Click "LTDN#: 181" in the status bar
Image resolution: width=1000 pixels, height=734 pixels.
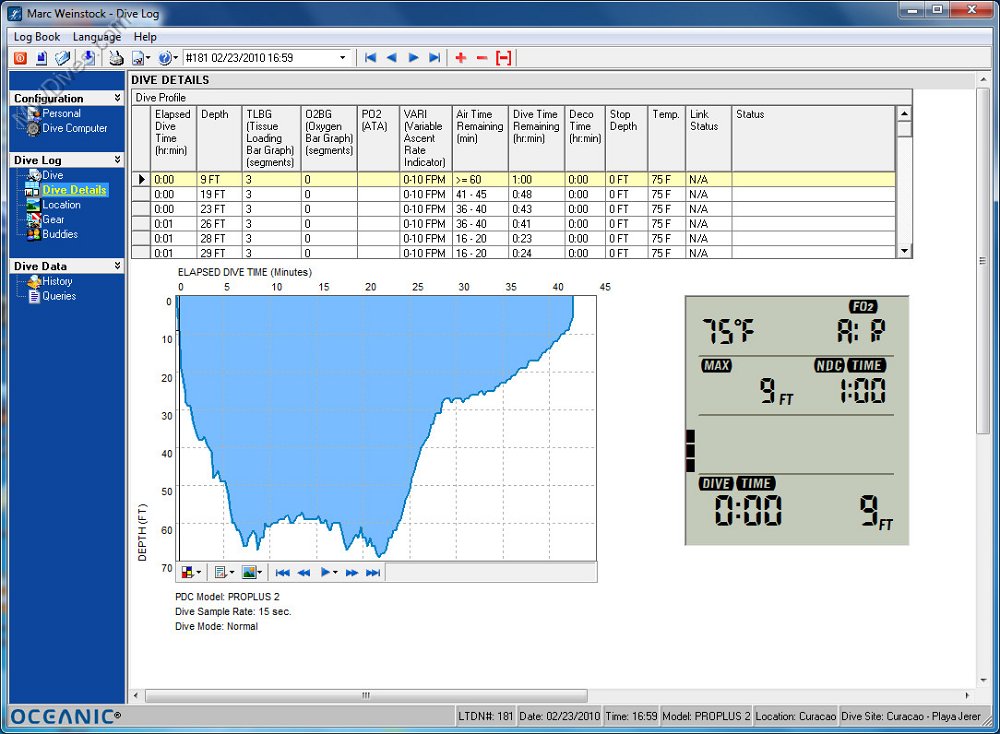(485, 716)
